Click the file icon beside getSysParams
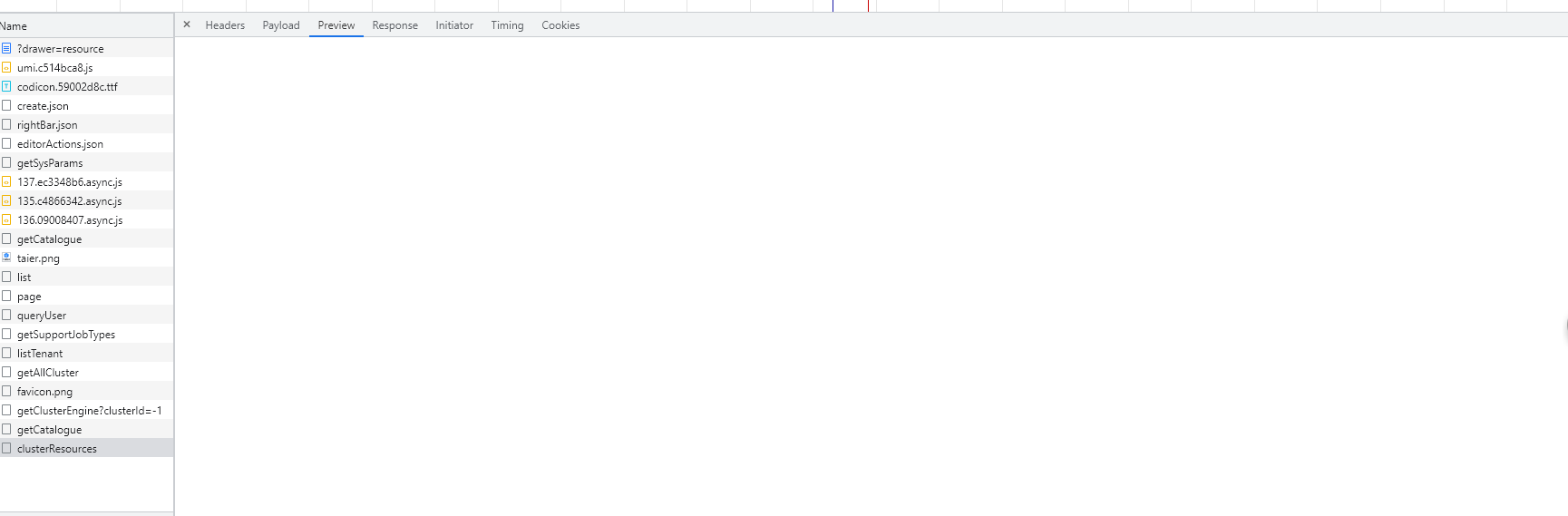Screen dimensions: 1568x516 click(x=6, y=162)
